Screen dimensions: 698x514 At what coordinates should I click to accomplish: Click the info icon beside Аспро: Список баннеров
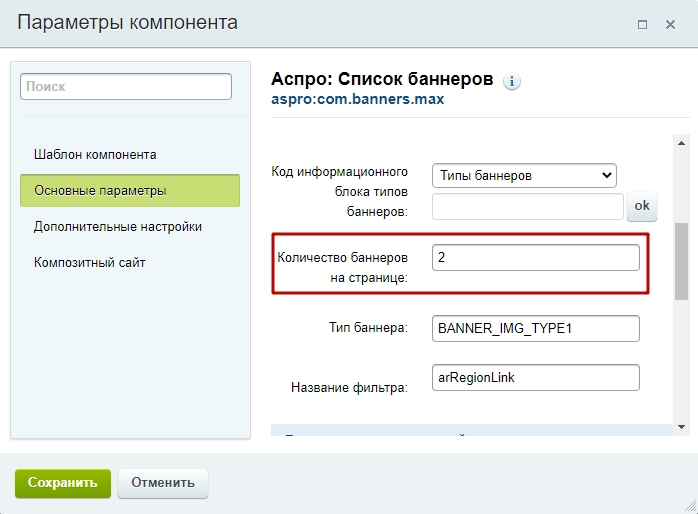[511, 81]
